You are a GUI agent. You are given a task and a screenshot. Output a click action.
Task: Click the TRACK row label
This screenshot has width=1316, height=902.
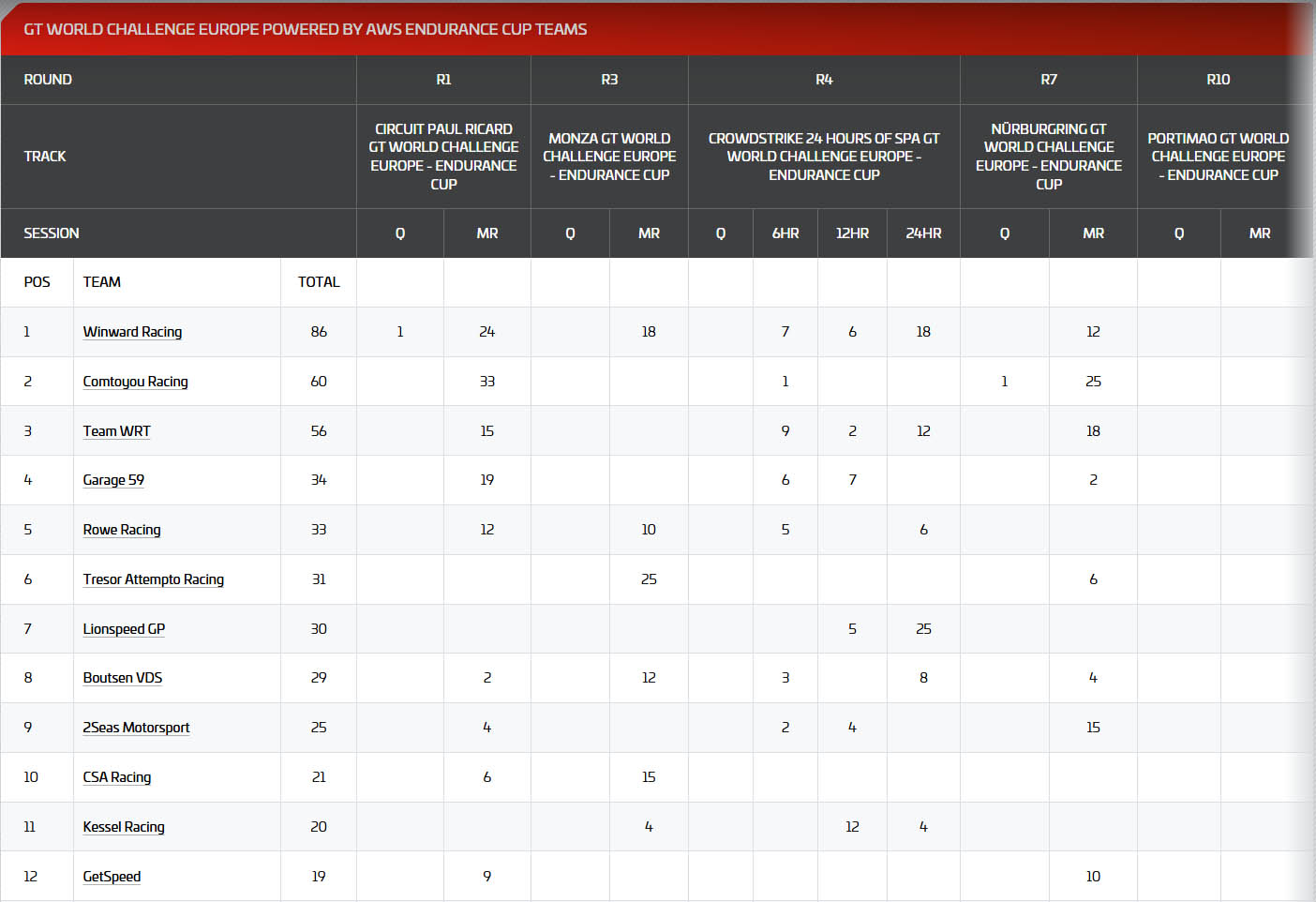(45, 157)
